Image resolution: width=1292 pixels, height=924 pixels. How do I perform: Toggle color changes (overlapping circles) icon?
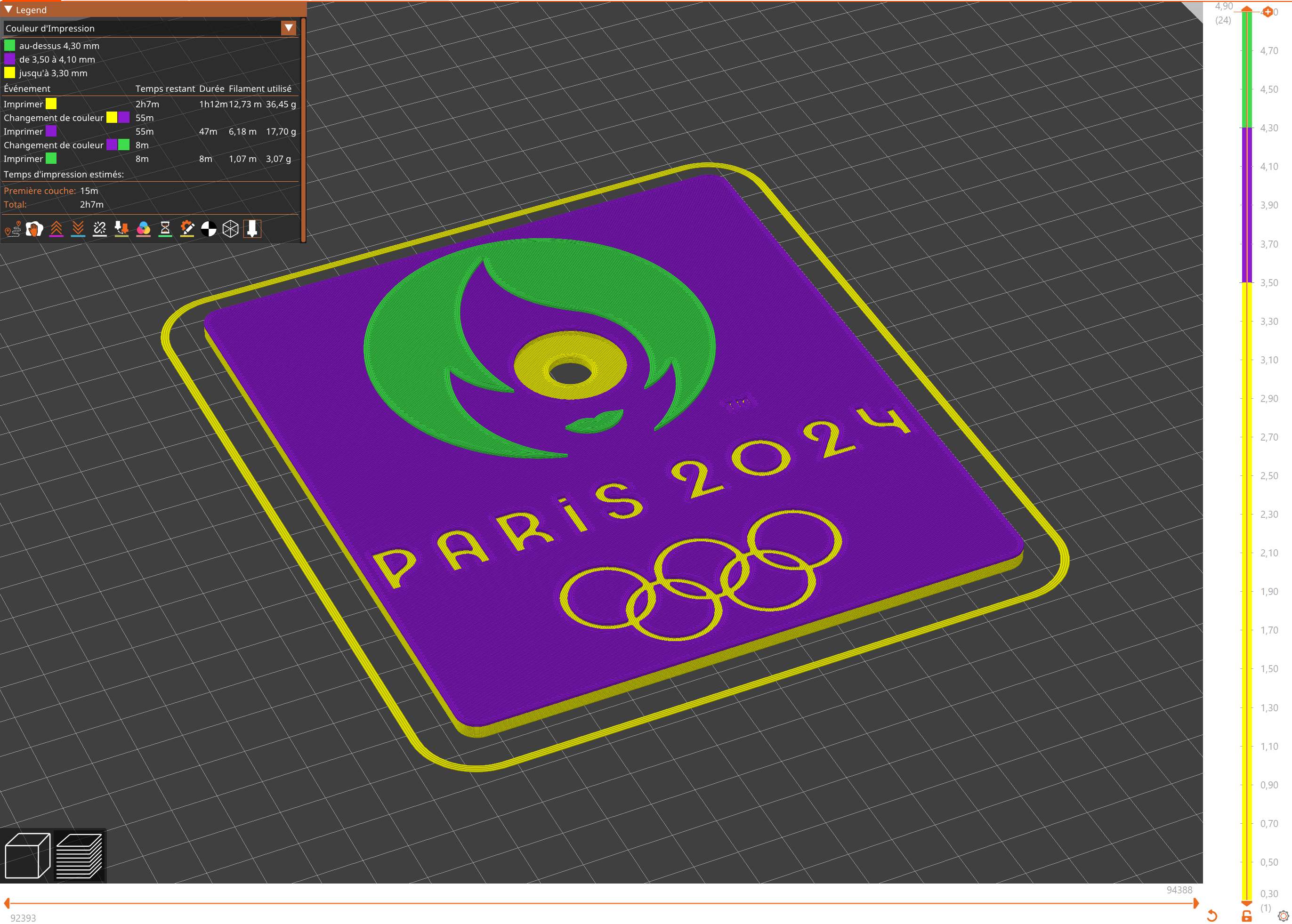coord(144,229)
